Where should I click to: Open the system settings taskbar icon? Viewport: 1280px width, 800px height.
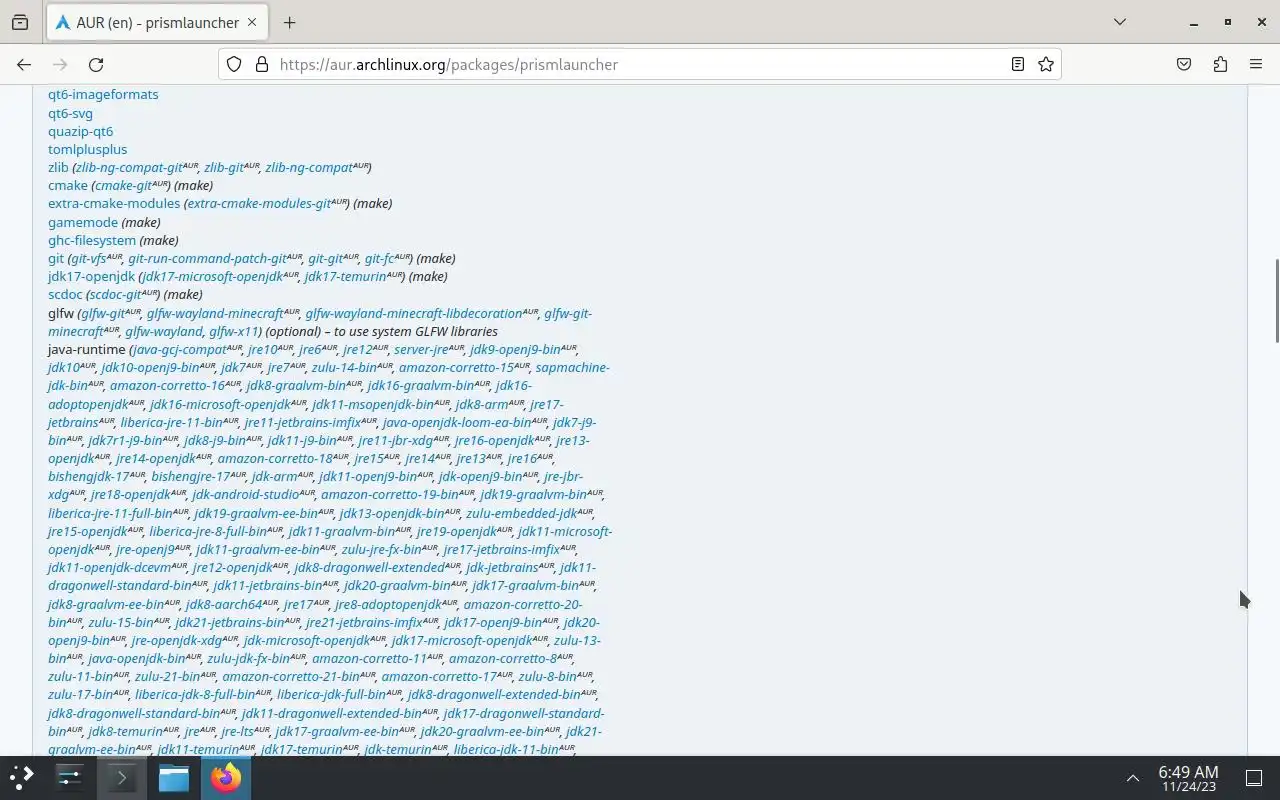tap(69, 777)
